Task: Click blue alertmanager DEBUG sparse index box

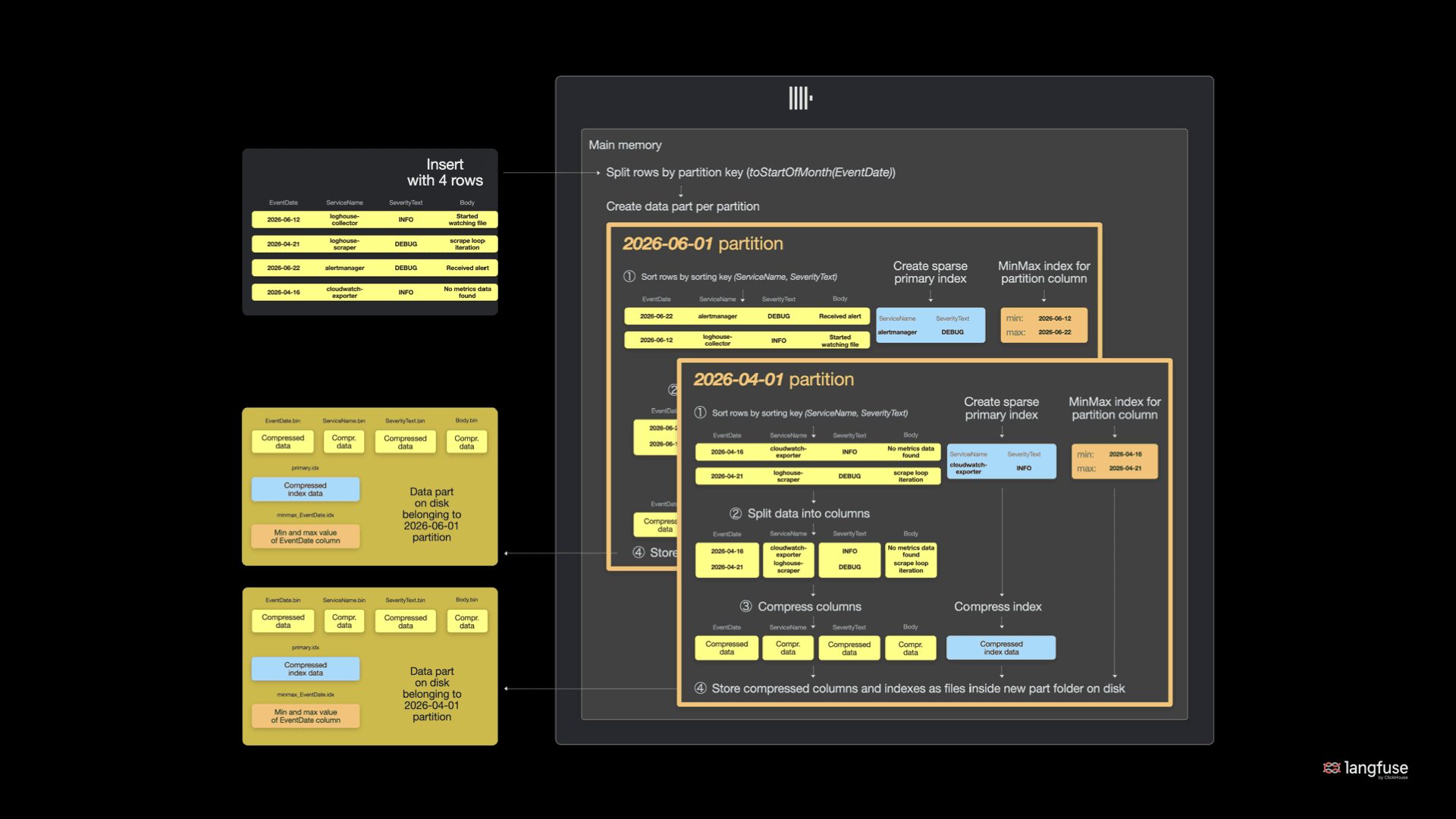Action: click(930, 325)
